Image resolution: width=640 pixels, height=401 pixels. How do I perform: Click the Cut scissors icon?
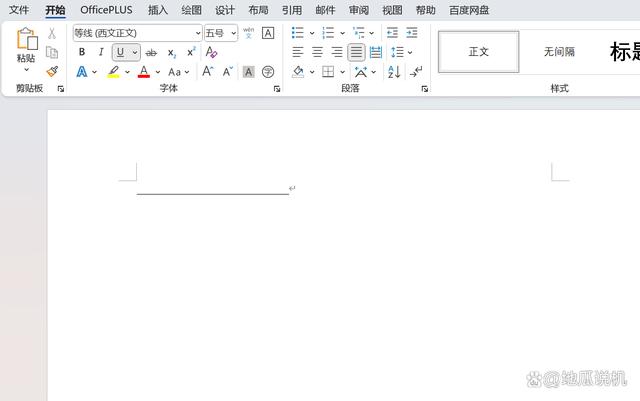point(52,33)
